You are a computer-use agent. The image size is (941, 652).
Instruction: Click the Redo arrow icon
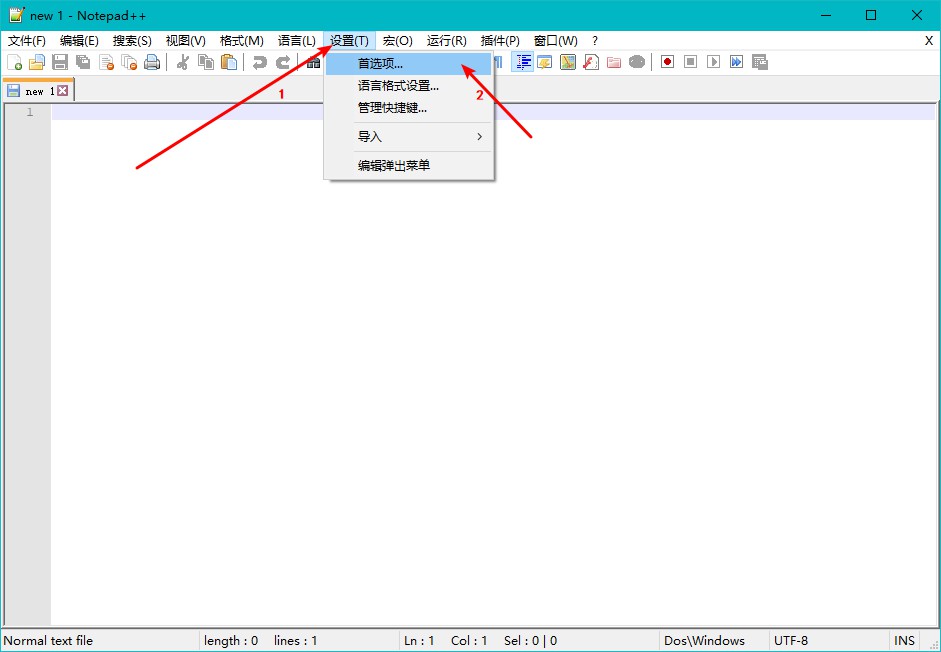click(283, 62)
